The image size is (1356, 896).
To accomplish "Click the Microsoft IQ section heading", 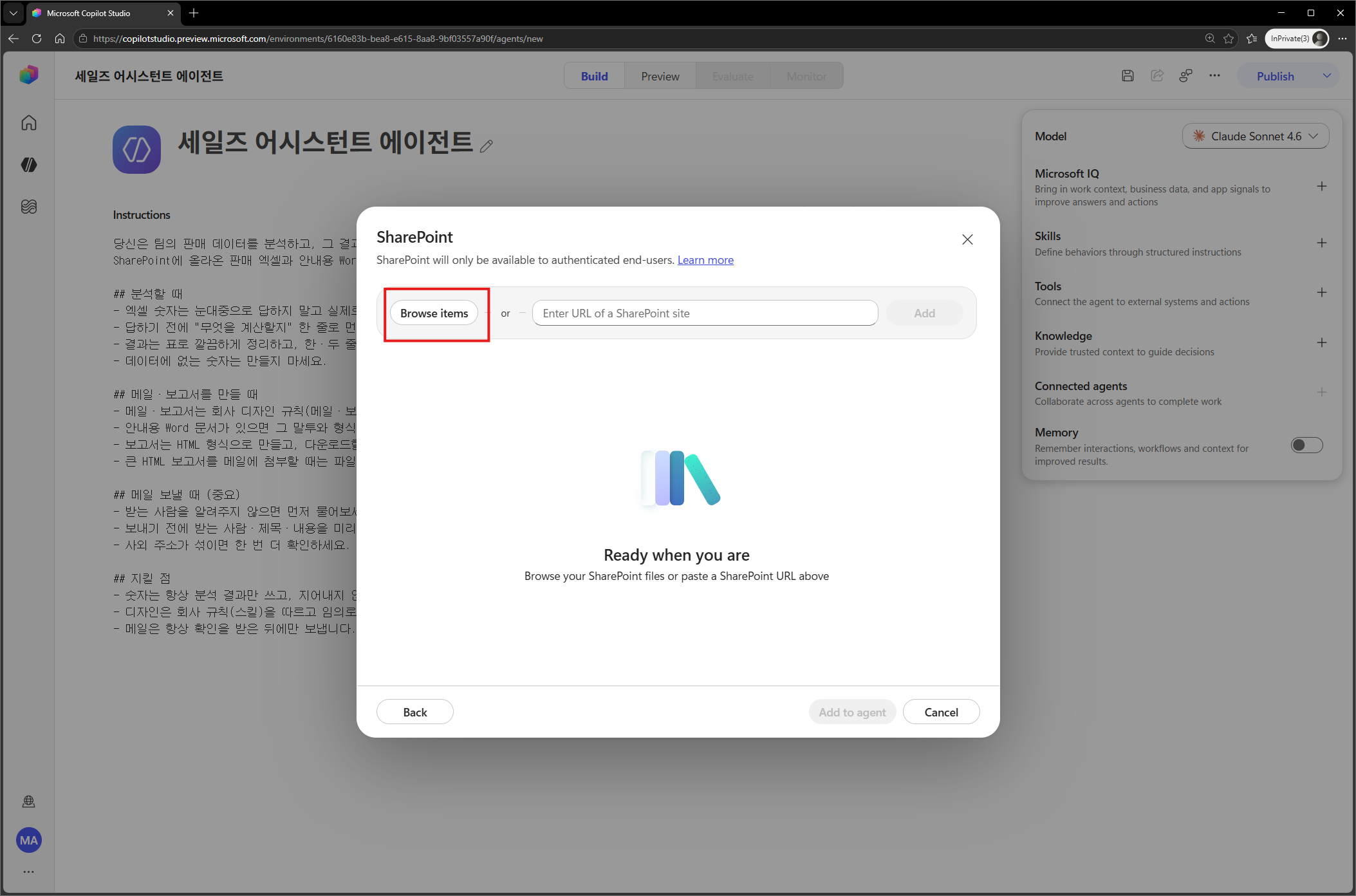I will click(x=1067, y=174).
